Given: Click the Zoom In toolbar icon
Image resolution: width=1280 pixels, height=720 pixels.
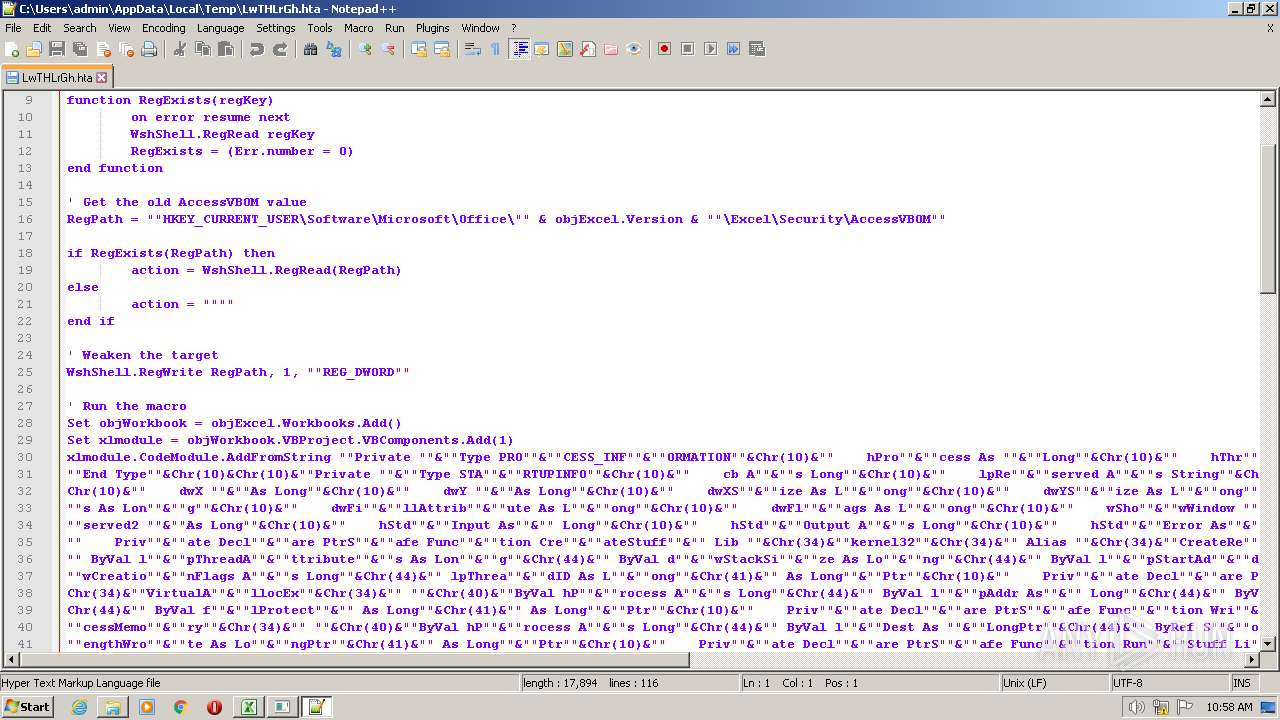Looking at the screenshot, I should 365,49.
